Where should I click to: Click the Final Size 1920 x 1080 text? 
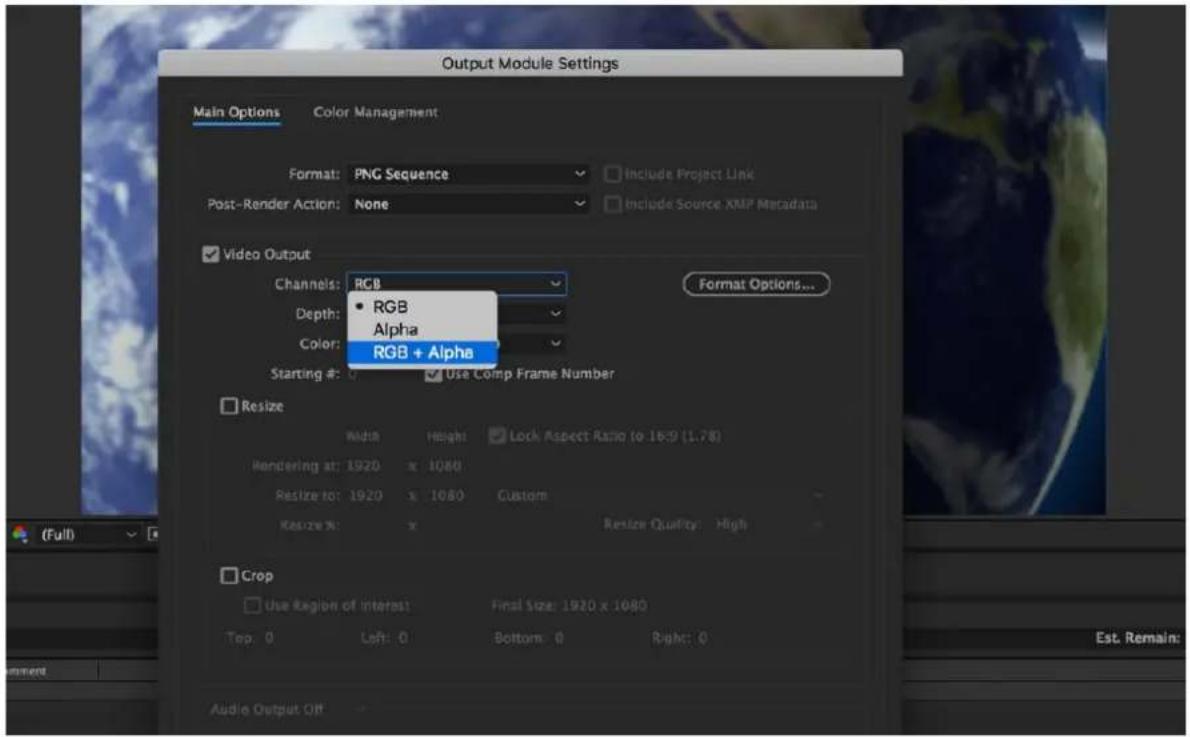569,606
